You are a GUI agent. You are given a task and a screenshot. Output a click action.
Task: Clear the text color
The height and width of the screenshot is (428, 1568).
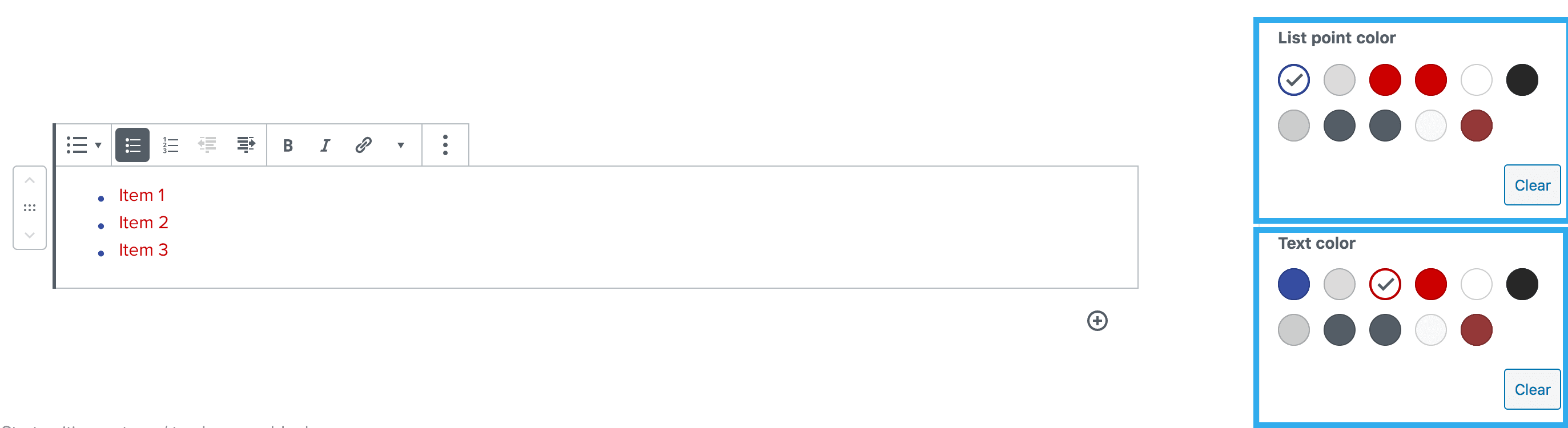pyautogui.click(x=1531, y=389)
